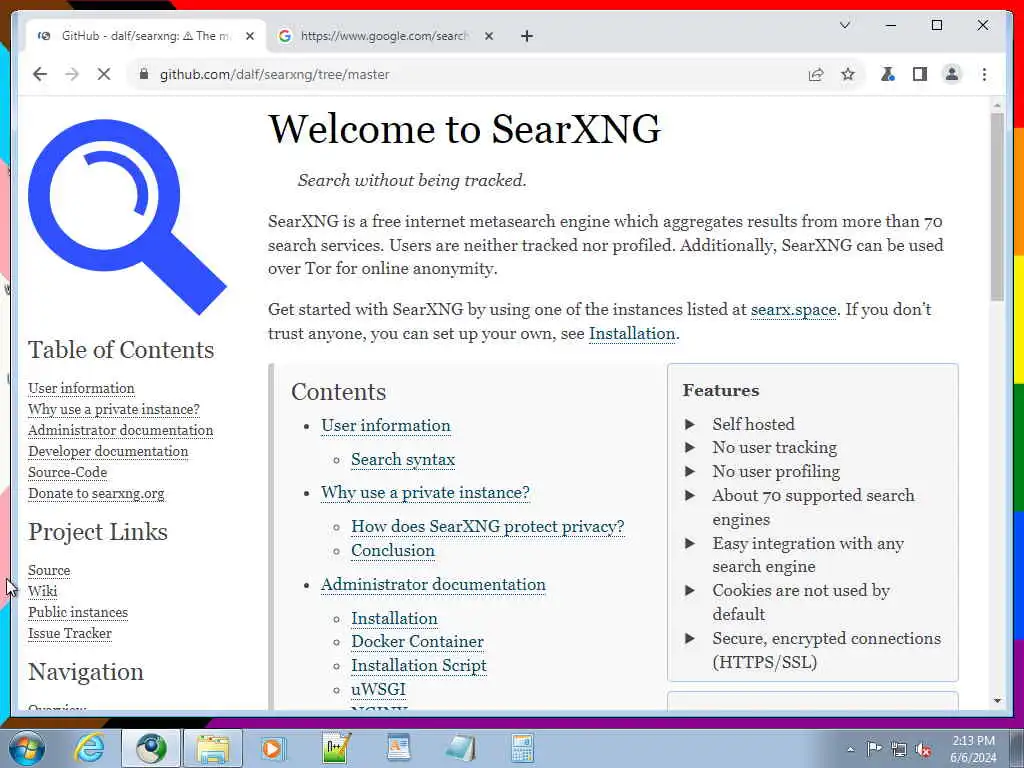Click the SearXNG magnifying glass logo
The height and width of the screenshot is (768, 1024).
click(x=127, y=216)
